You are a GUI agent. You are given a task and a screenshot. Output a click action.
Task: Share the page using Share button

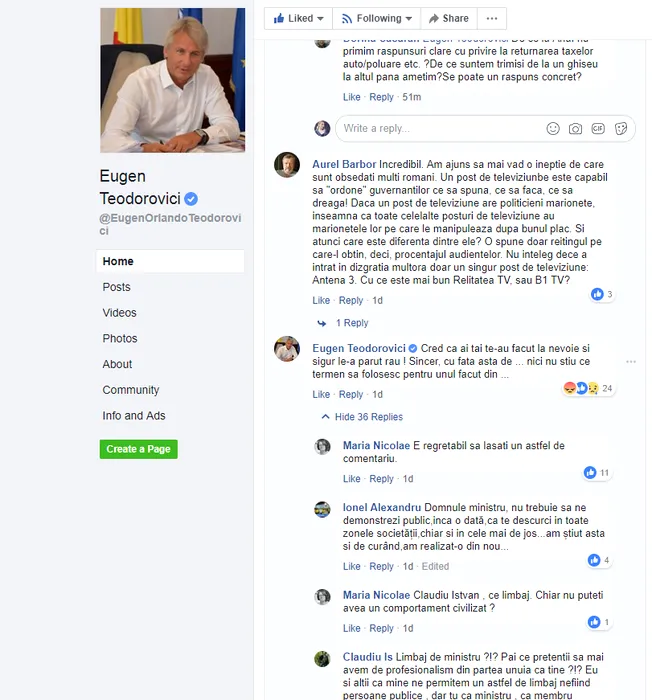(x=449, y=18)
